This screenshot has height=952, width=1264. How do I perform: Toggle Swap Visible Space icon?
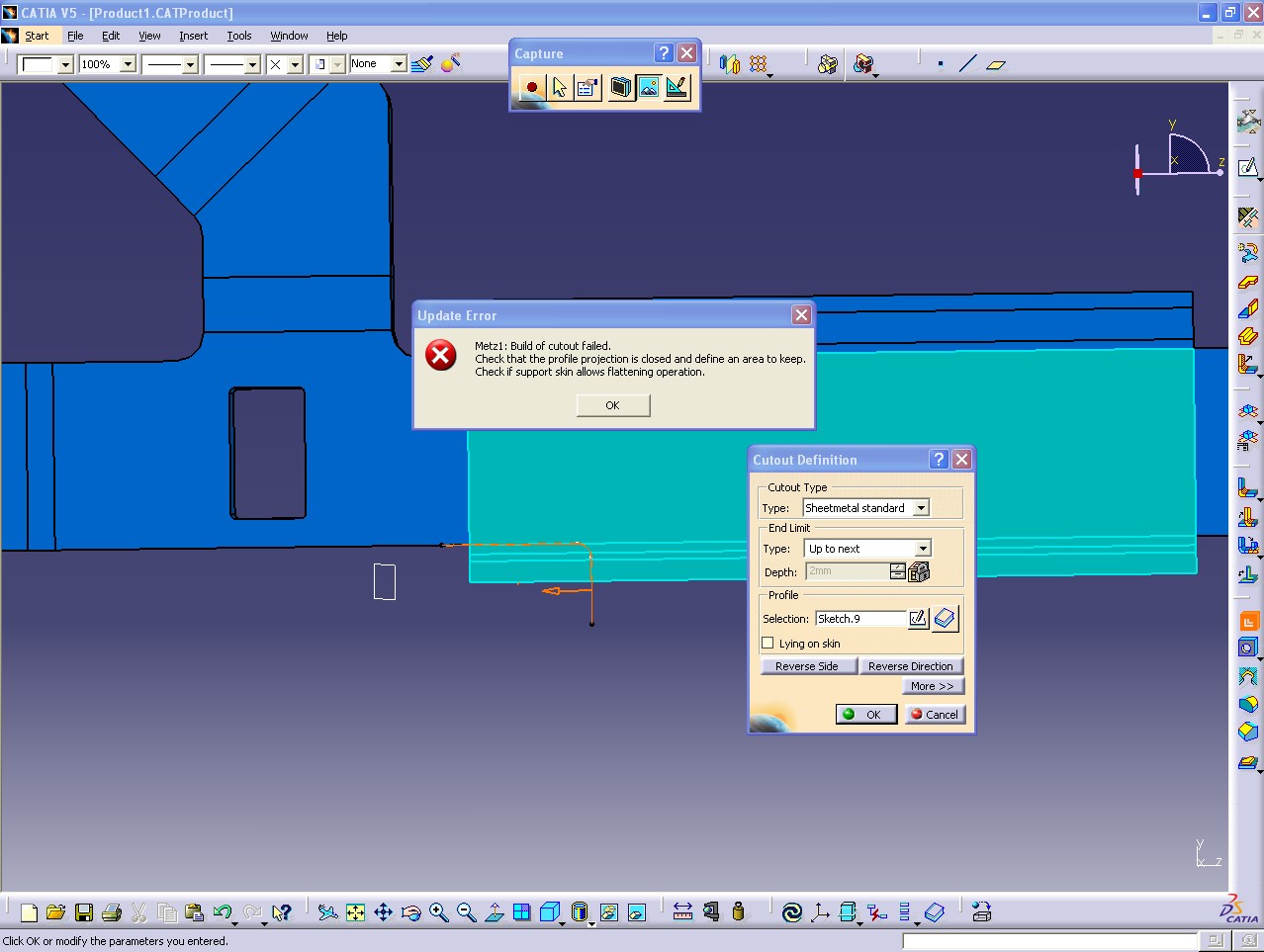tap(637, 912)
